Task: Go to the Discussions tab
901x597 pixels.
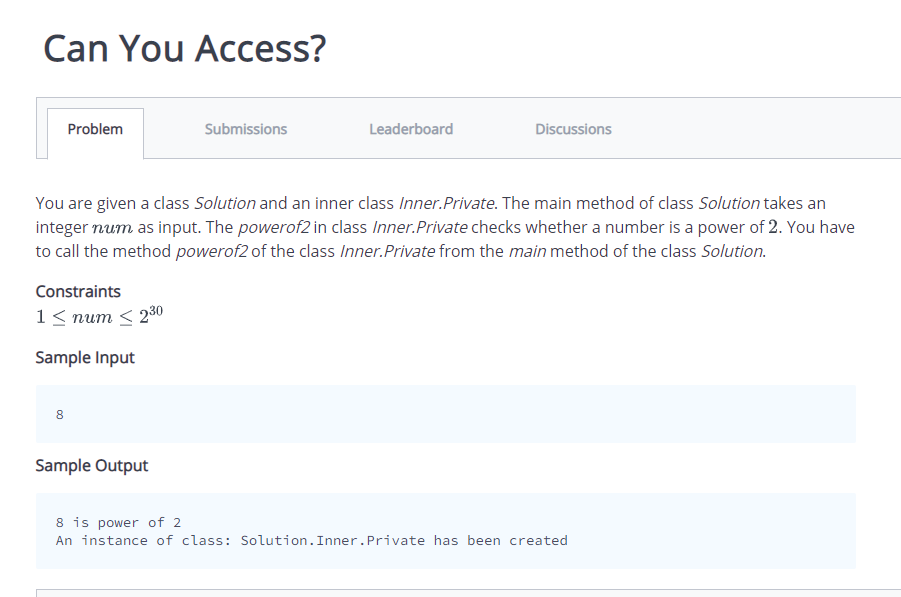Action: pos(573,129)
